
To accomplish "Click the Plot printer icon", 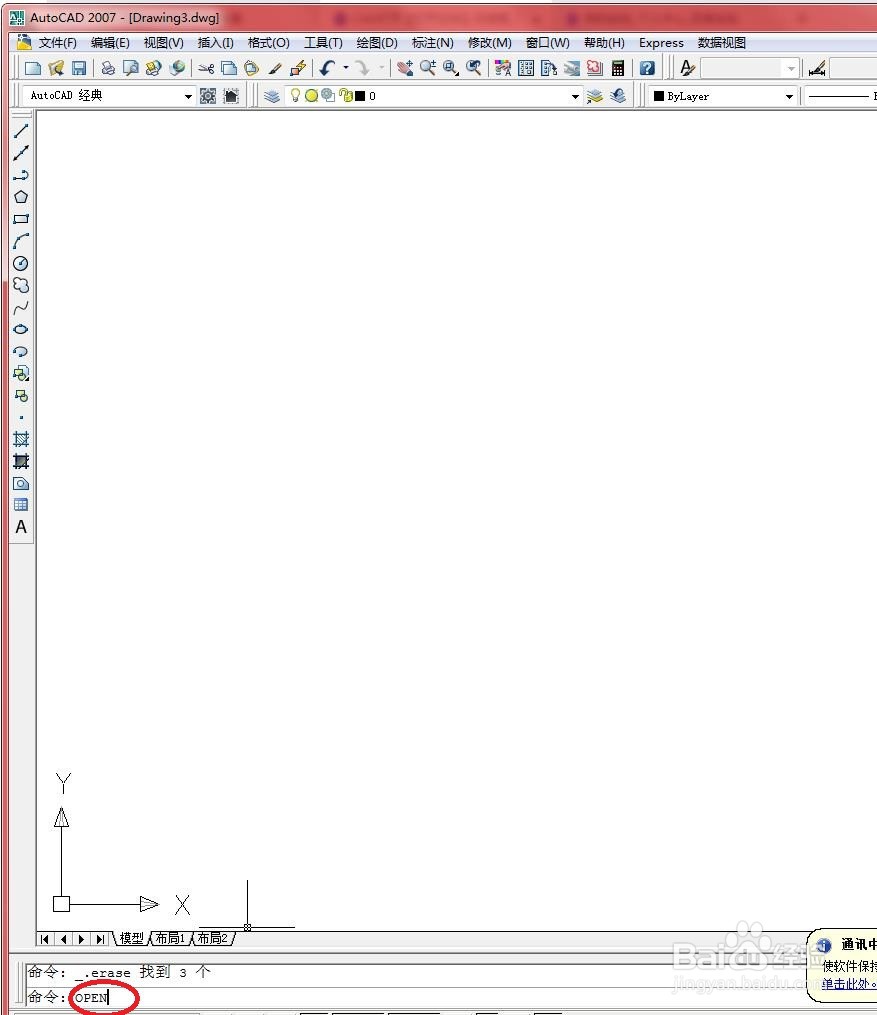I will point(108,68).
